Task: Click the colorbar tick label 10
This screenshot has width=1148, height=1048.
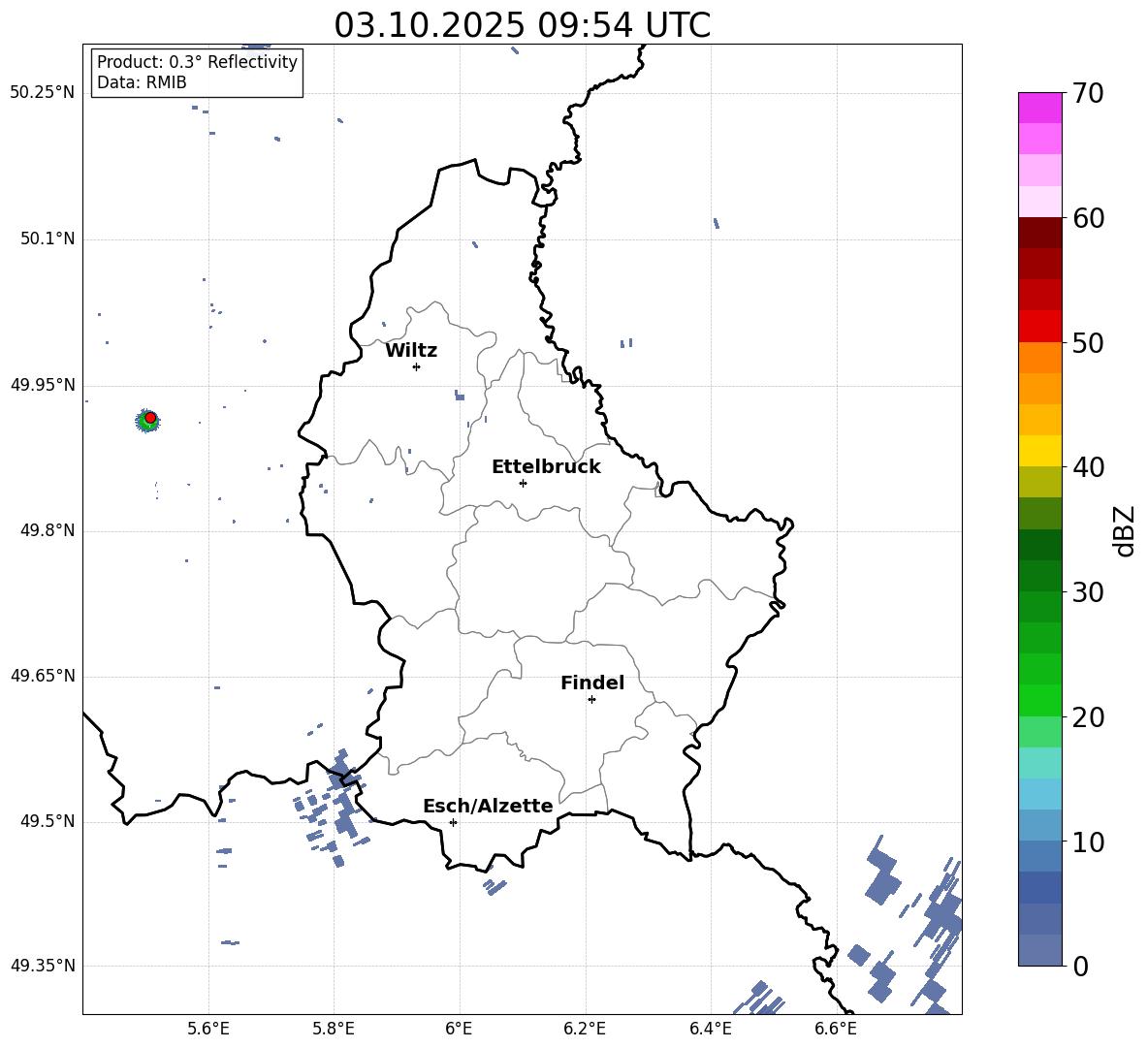Action: tap(1088, 842)
